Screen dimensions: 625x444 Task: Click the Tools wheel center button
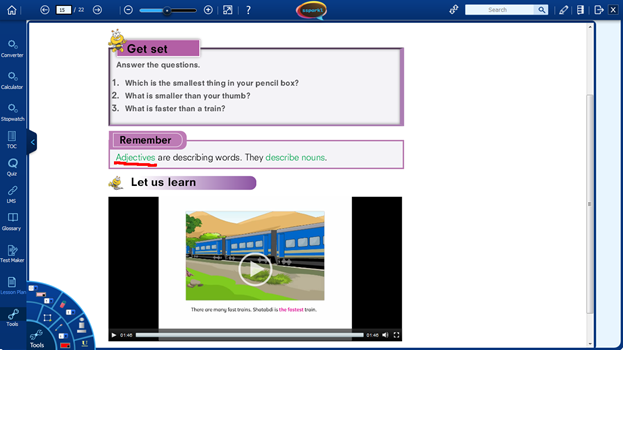coord(37,339)
